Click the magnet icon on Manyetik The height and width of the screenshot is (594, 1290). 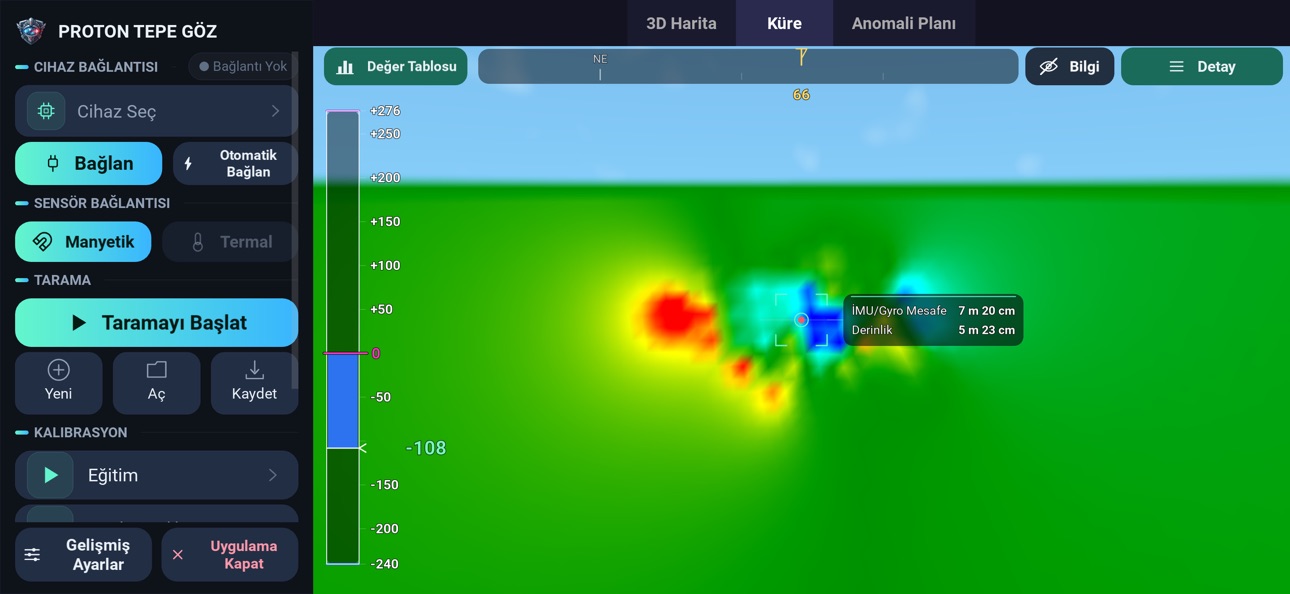pyautogui.click(x=43, y=242)
